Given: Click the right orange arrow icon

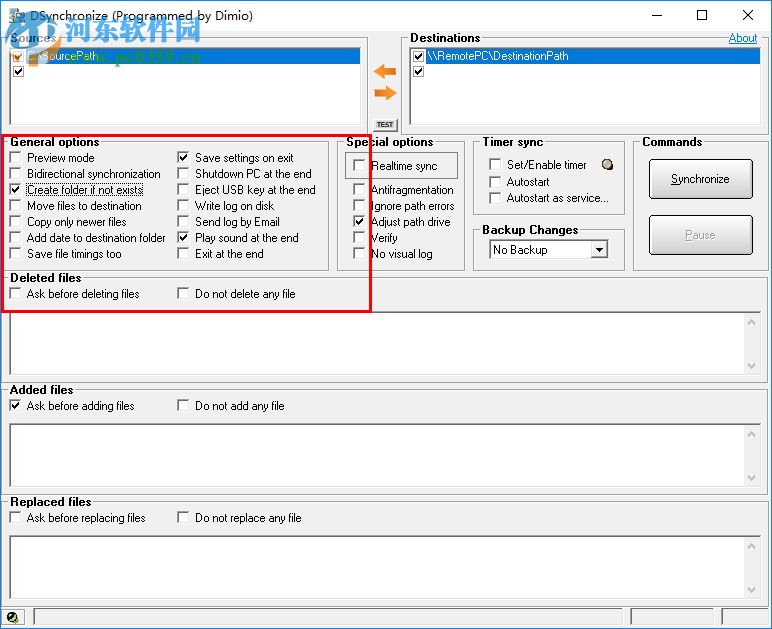Looking at the screenshot, I should (385, 93).
